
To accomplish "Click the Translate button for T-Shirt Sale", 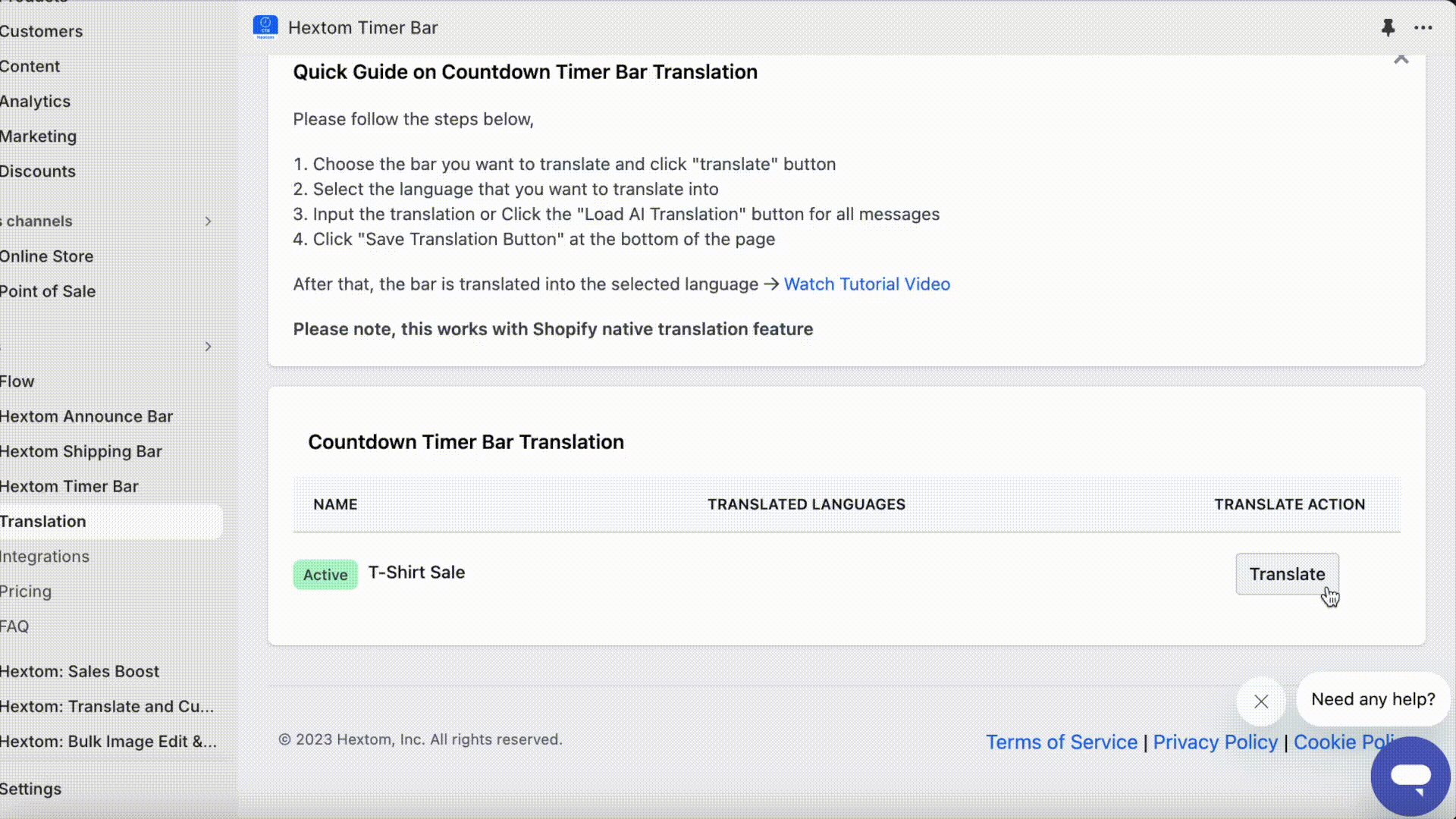I will [x=1287, y=574].
